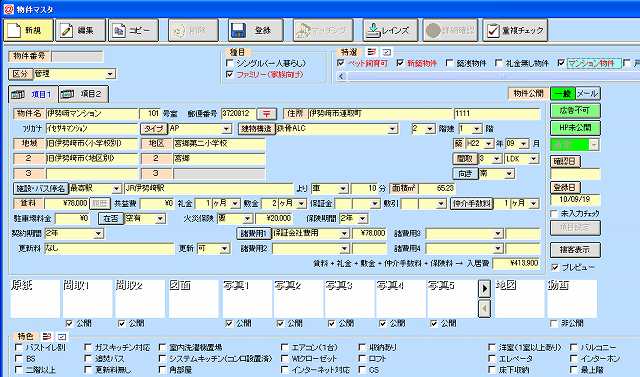Open the 区分 dropdown showing 管理
The height and width of the screenshot is (377, 640).
tap(75, 74)
